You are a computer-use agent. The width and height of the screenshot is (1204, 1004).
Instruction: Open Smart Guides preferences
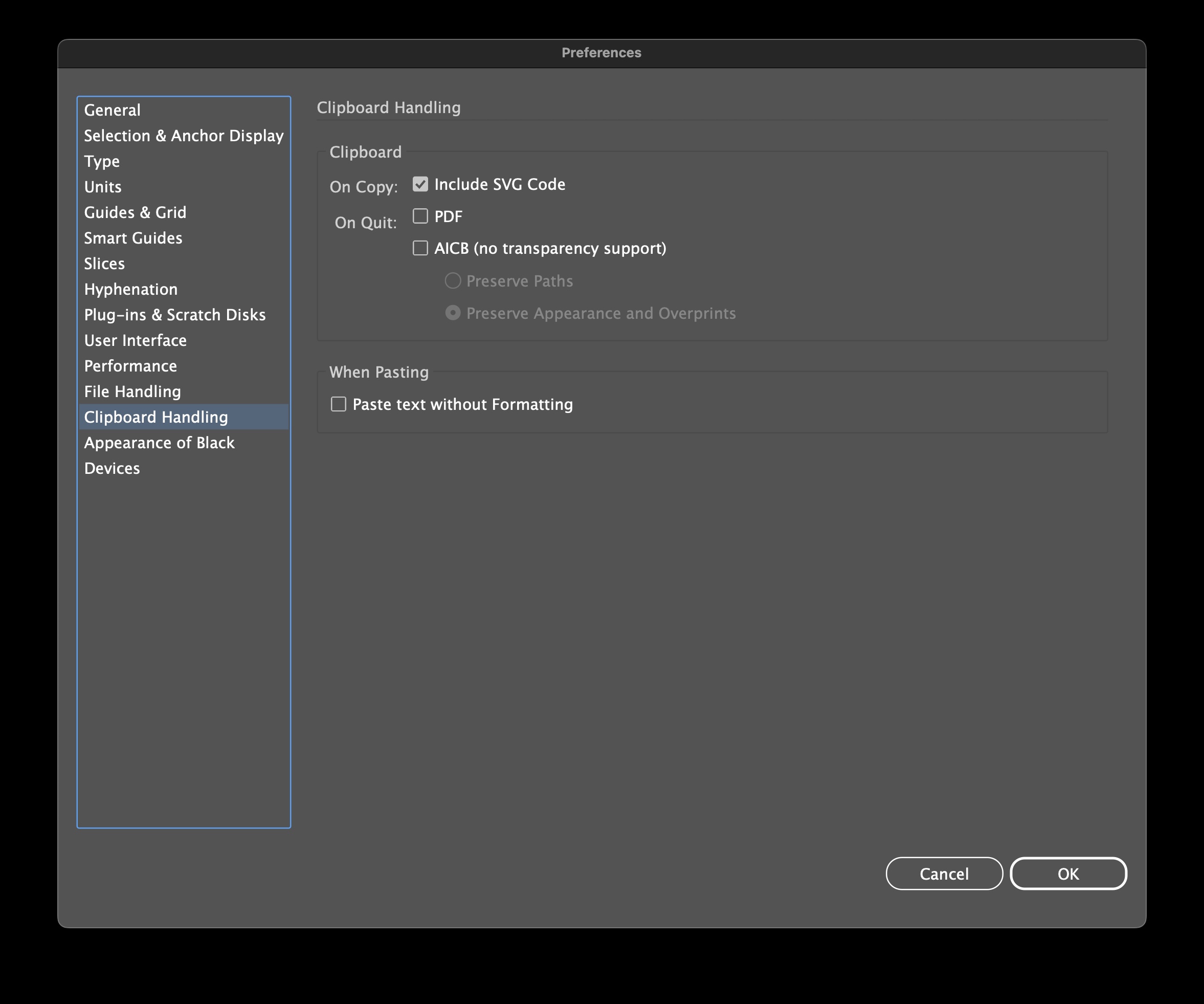coord(133,238)
